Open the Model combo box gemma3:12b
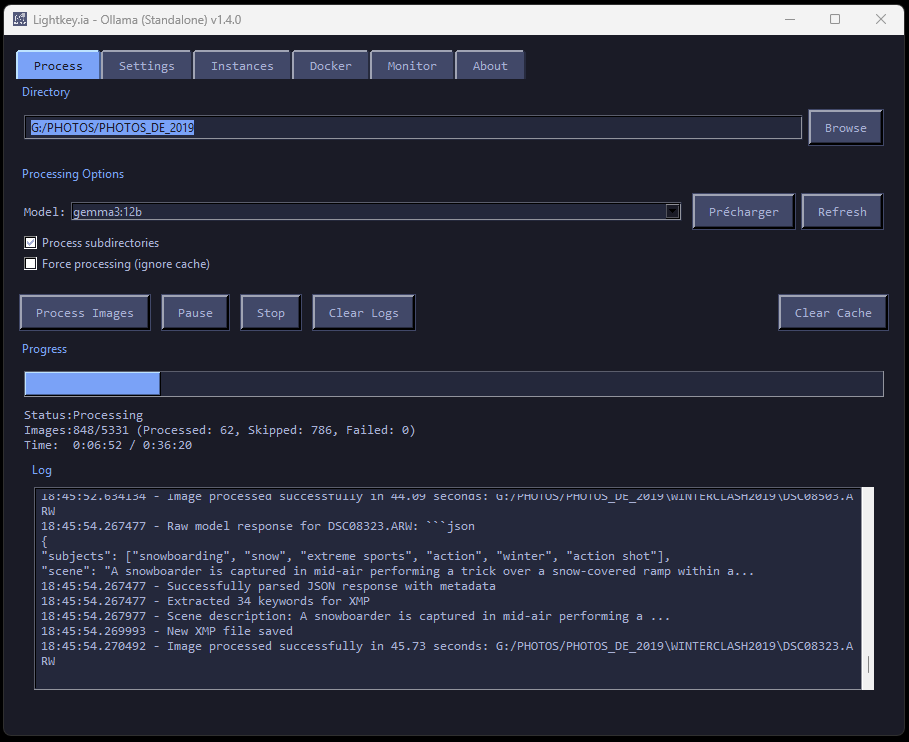909x742 pixels. pos(376,212)
